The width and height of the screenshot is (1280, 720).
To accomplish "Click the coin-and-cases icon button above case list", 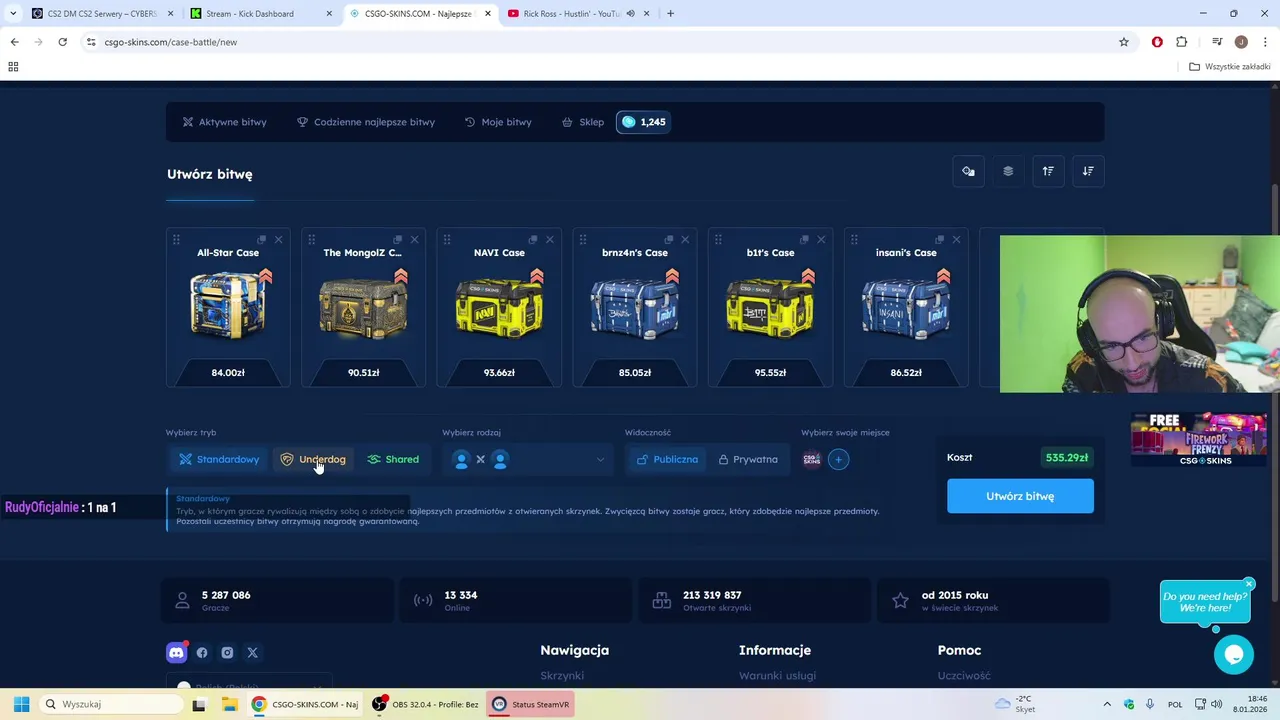I will click(x=968, y=171).
